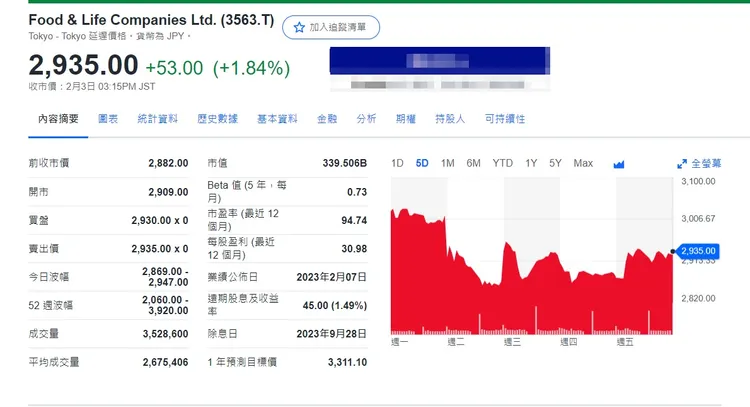Open the 全螢幕 full screen chart

coord(699,164)
